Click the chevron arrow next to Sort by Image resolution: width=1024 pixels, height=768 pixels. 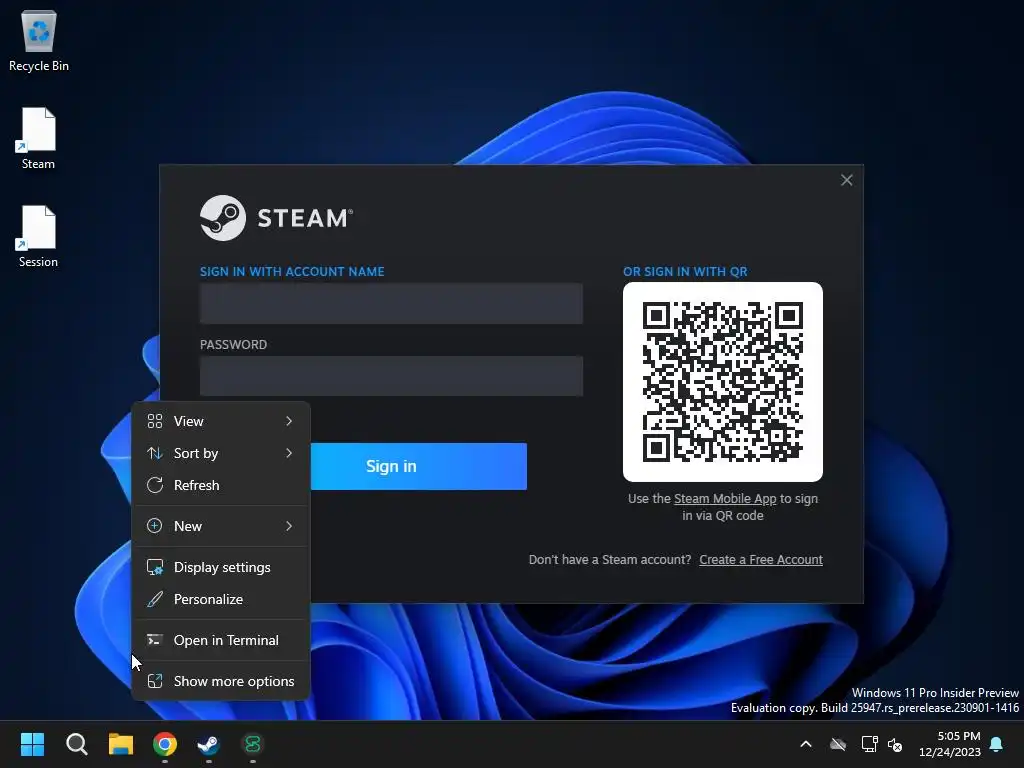[x=289, y=453]
